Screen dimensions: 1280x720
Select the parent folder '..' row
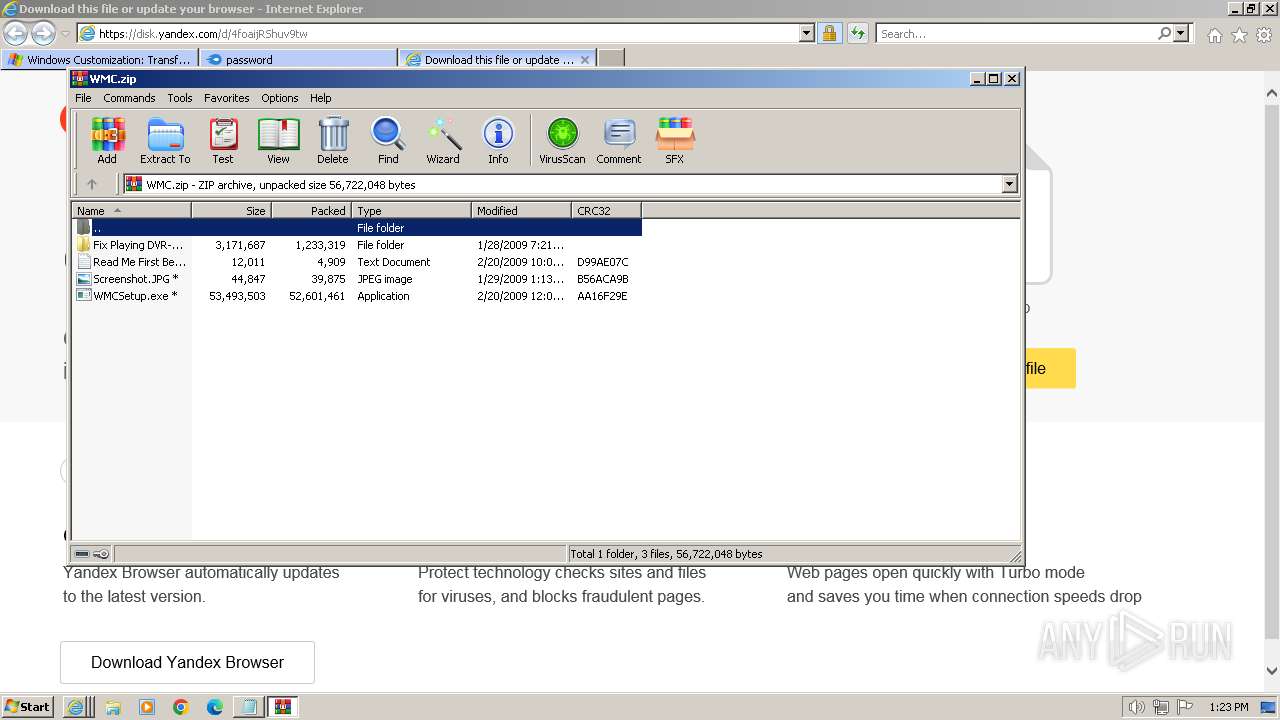357,228
